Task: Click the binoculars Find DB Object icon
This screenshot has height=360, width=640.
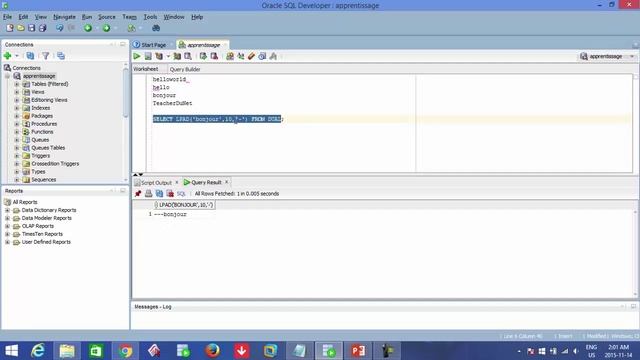Action: (x=156, y=28)
